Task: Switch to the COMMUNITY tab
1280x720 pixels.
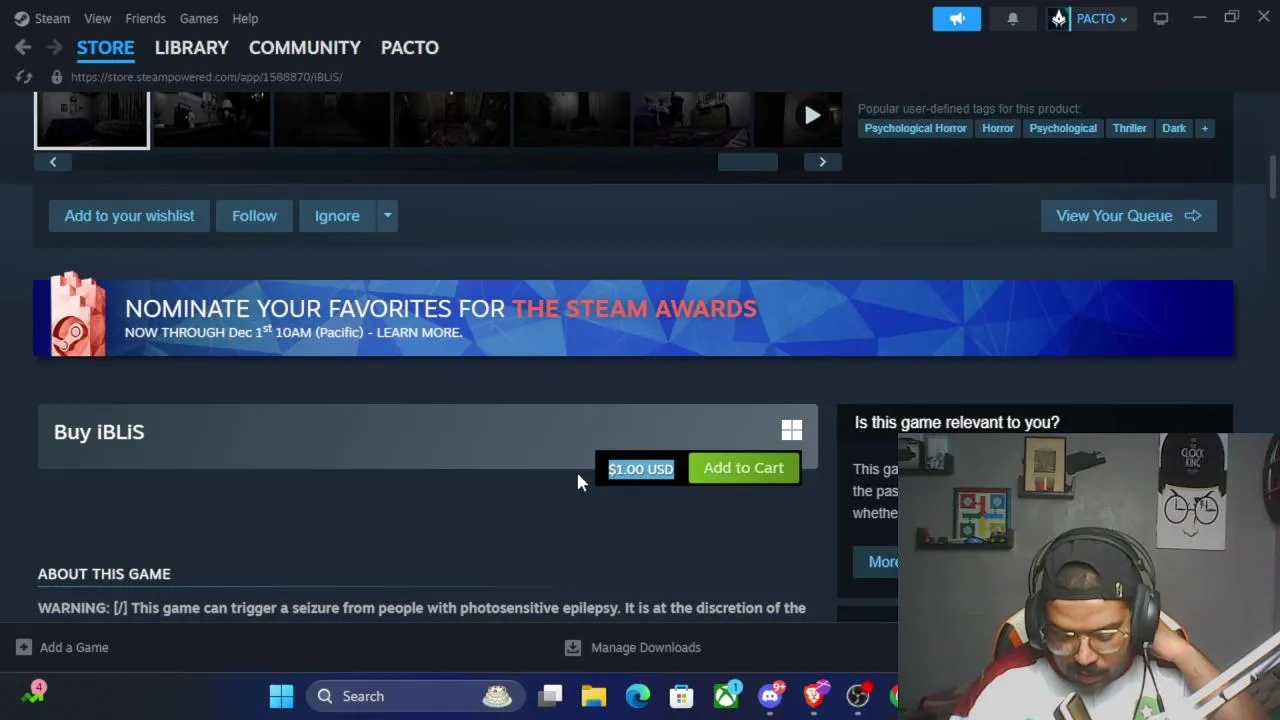Action: pos(304,47)
